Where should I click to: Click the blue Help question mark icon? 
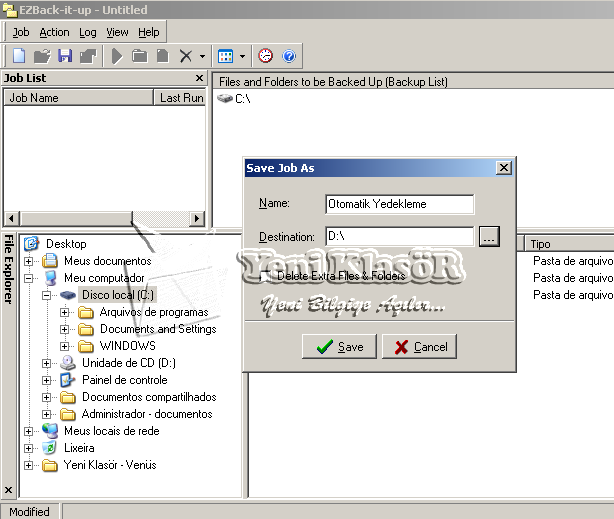click(290, 56)
